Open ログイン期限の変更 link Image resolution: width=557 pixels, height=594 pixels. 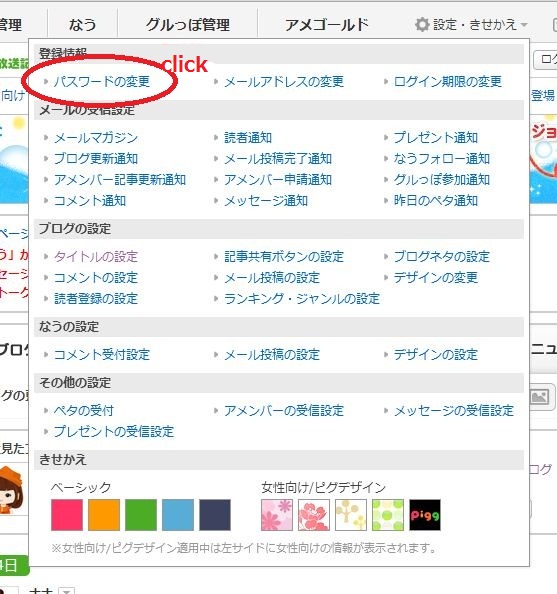[447, 81]
